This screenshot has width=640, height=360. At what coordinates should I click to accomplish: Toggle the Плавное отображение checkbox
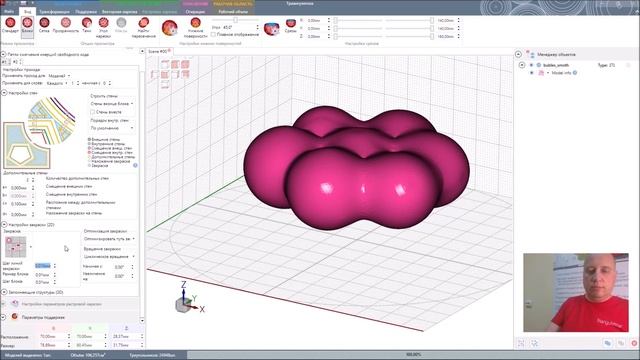(x=213, y=35)
